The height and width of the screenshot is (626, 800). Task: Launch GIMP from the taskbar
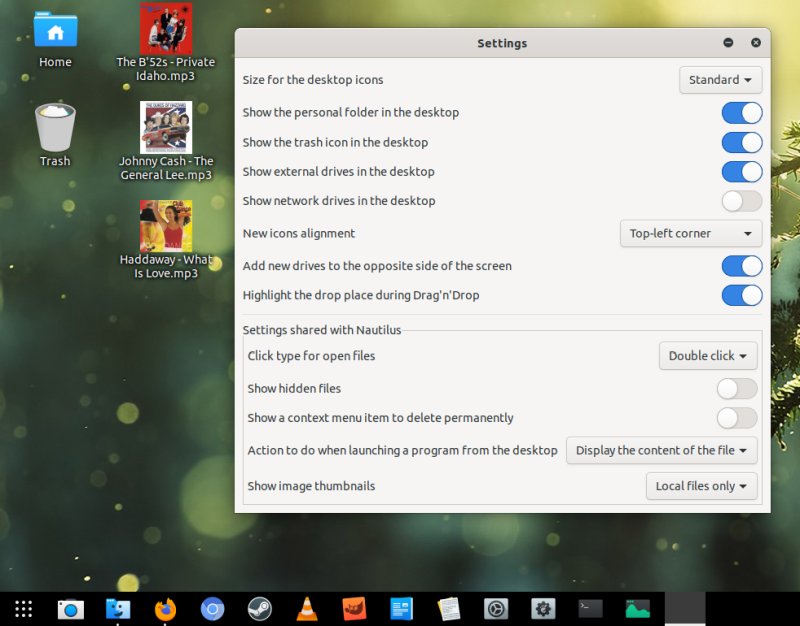point(353,608)
